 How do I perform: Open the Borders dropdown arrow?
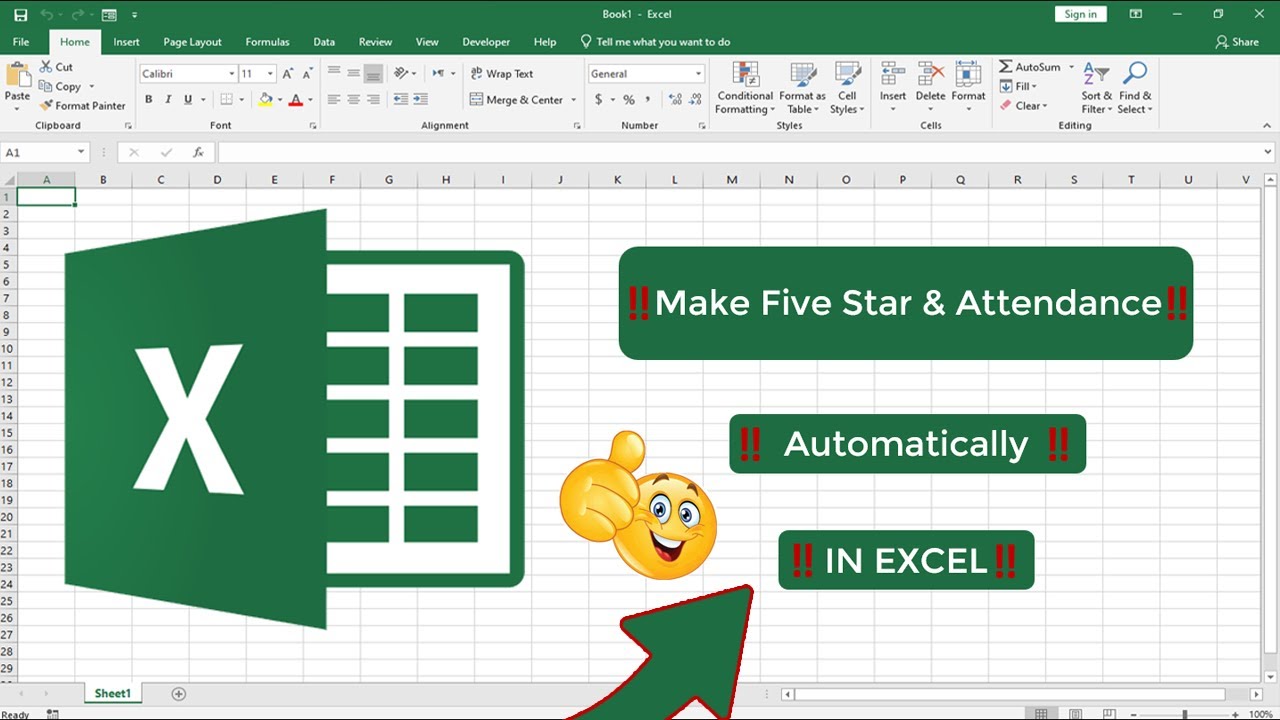241,100
